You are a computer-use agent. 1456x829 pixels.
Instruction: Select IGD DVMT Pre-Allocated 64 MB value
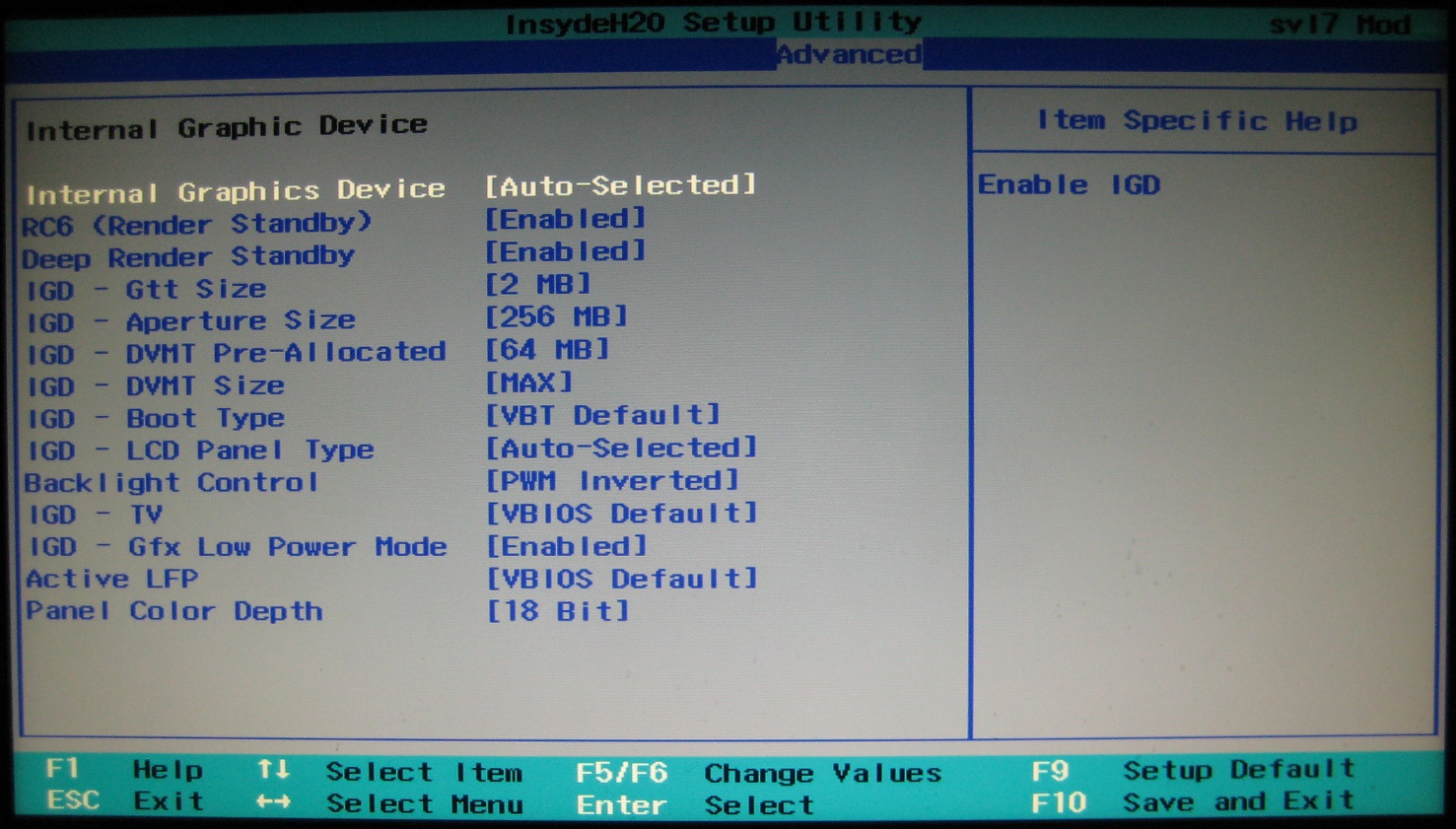click(x=548, y=349)
